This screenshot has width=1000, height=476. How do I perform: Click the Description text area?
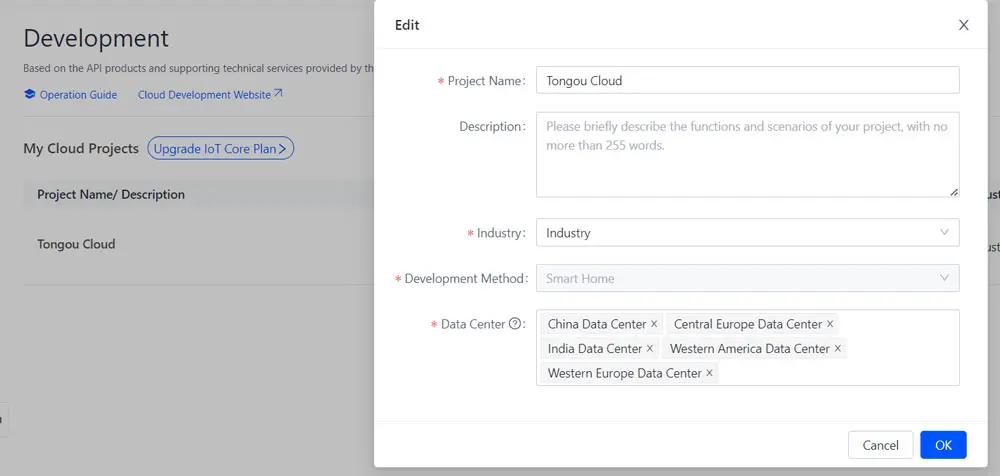747,154
